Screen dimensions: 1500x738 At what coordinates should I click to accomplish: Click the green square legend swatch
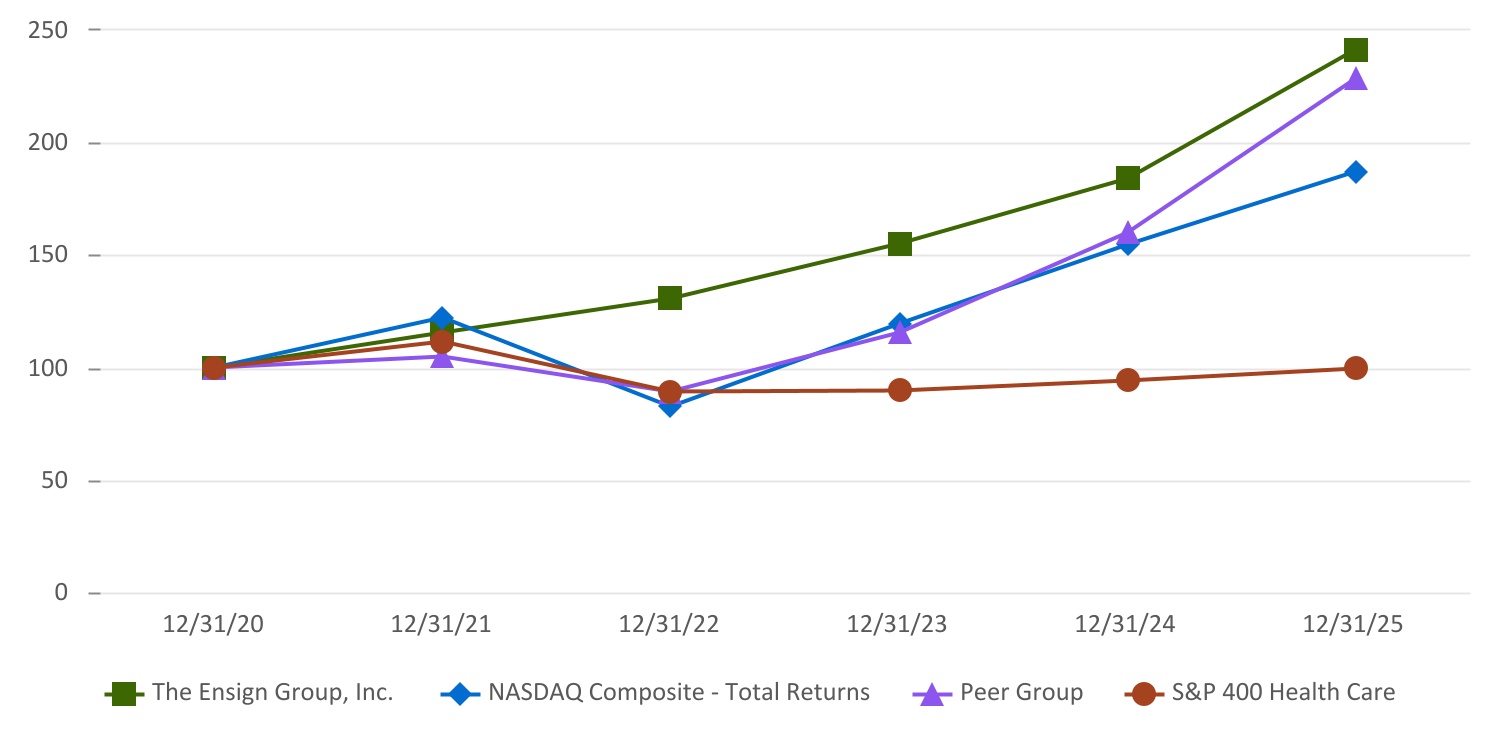pos(123,693)
